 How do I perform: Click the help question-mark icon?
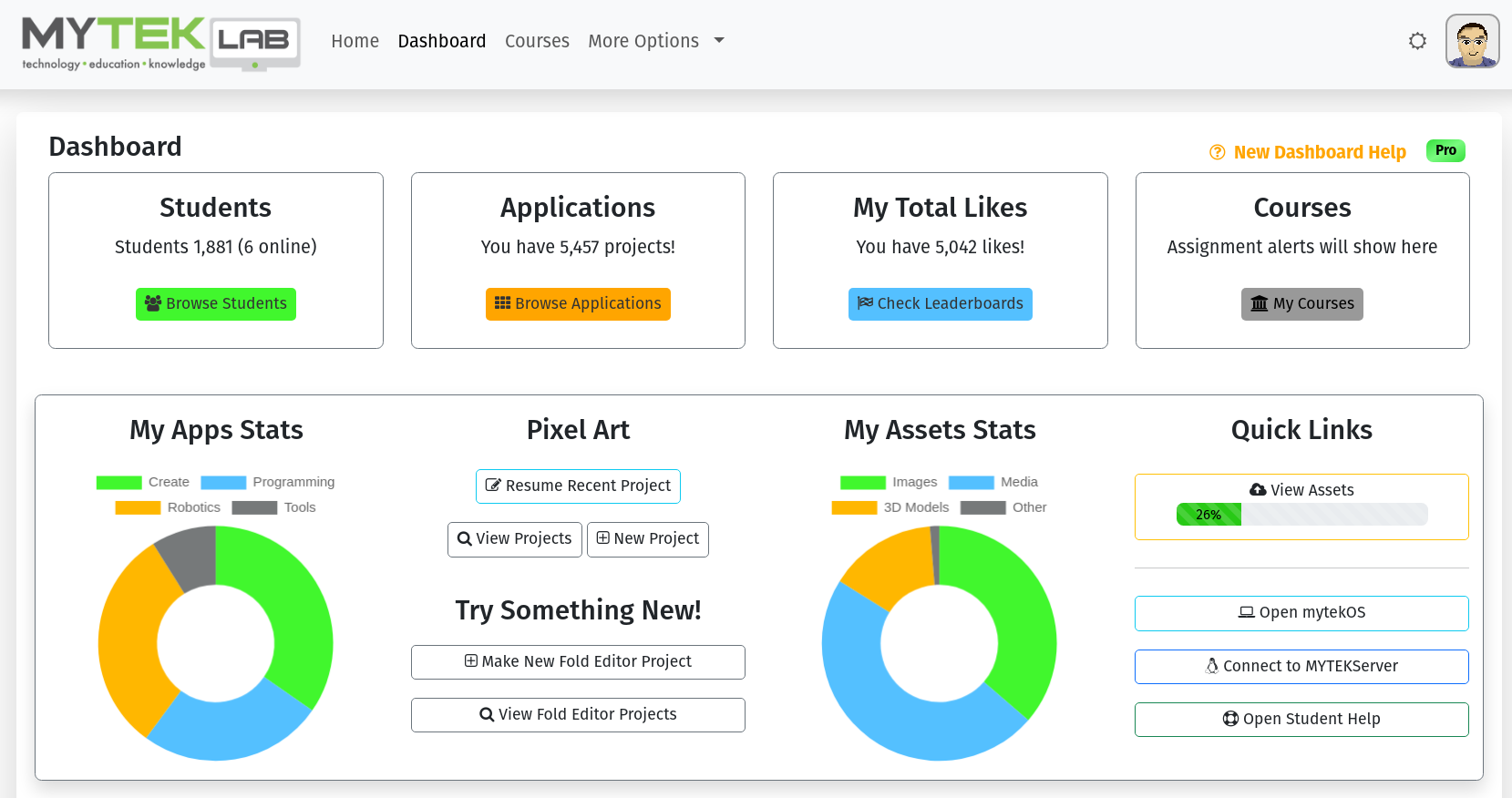1217,152
